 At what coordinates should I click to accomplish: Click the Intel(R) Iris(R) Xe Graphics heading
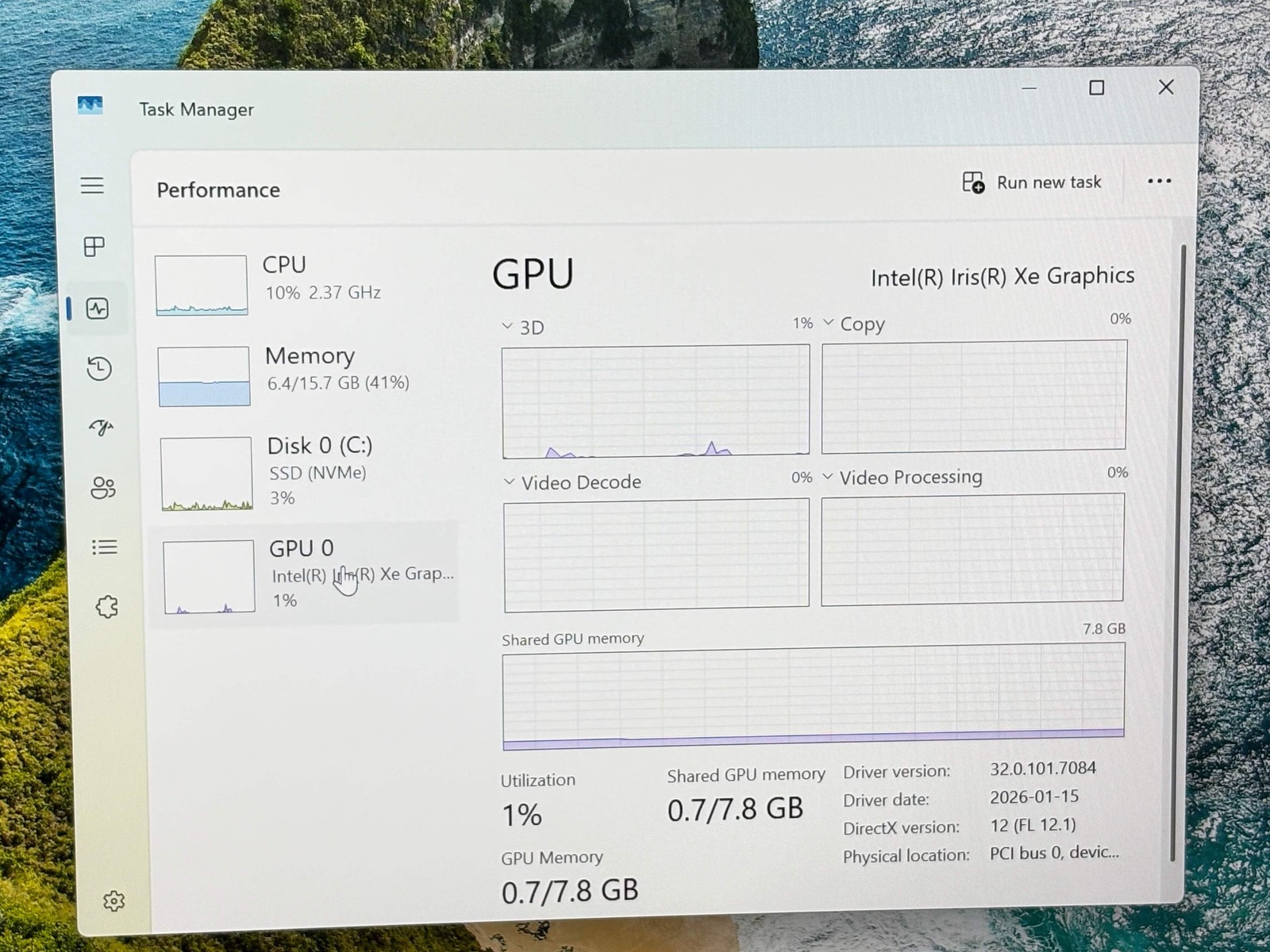point(1003,276)
